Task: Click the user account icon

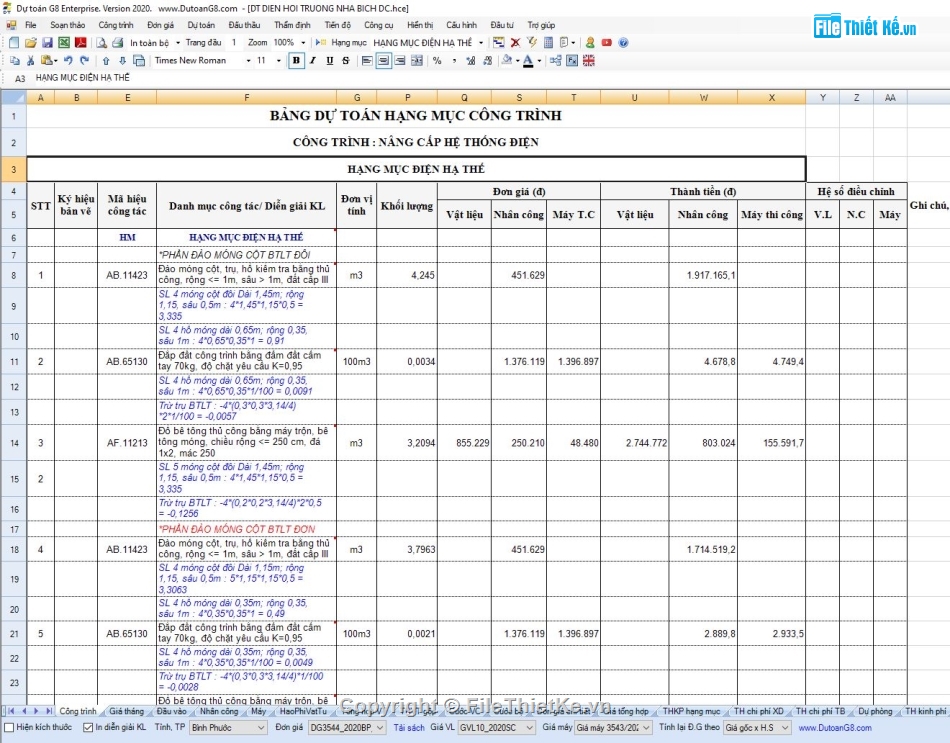Action: (x=590, y=42)
